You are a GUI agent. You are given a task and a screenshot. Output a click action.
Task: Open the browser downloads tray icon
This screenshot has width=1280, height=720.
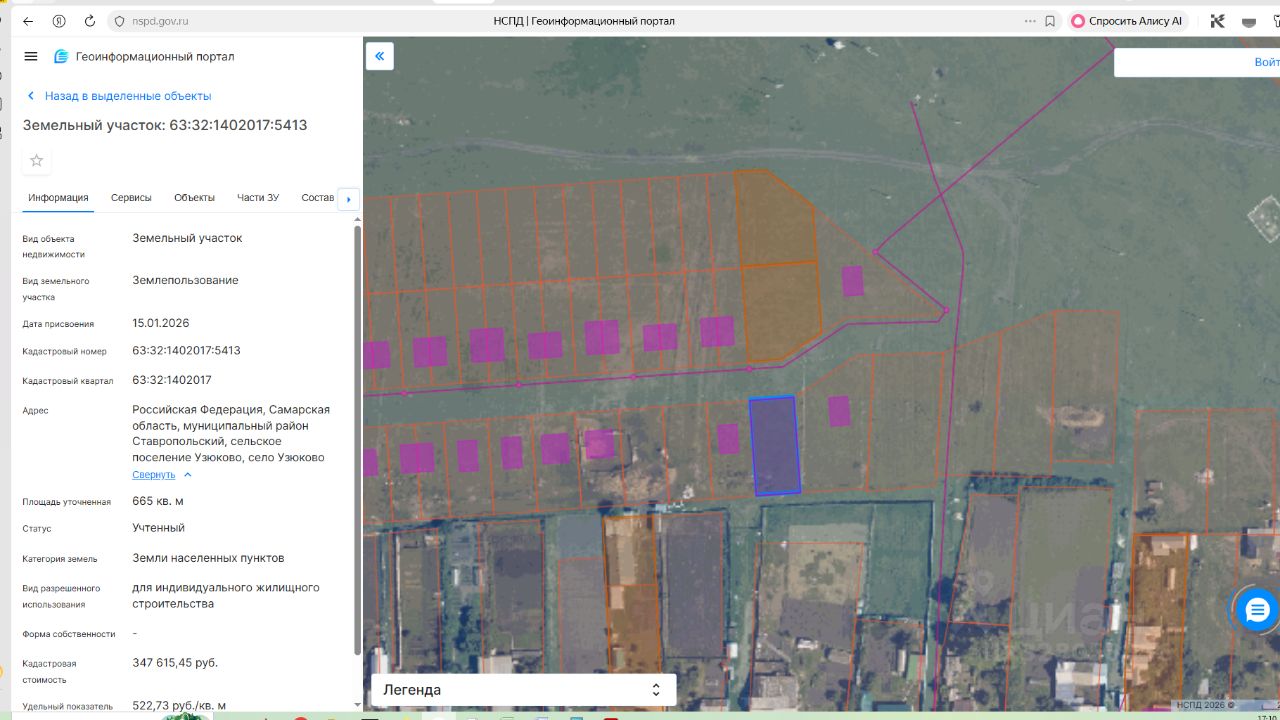click(1249, 21)
